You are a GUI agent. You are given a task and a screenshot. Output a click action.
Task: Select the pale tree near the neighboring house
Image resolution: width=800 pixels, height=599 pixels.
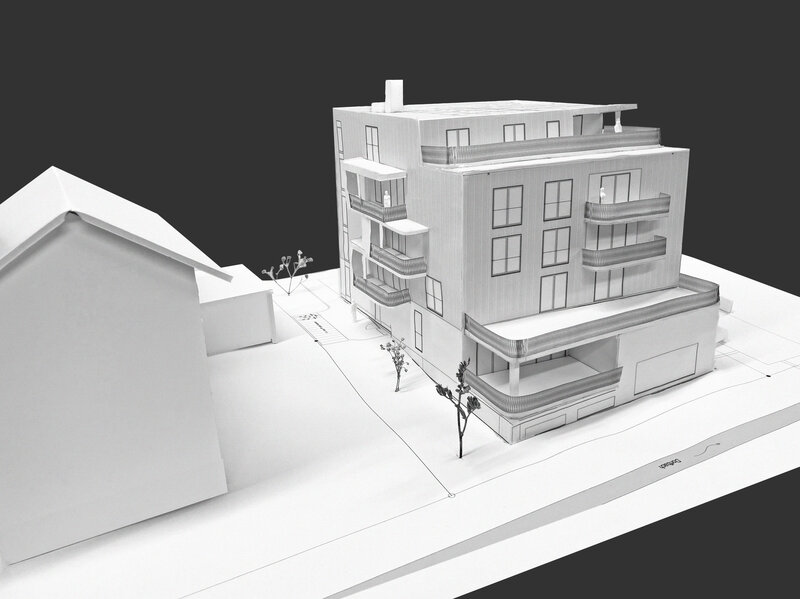[287, 271]
